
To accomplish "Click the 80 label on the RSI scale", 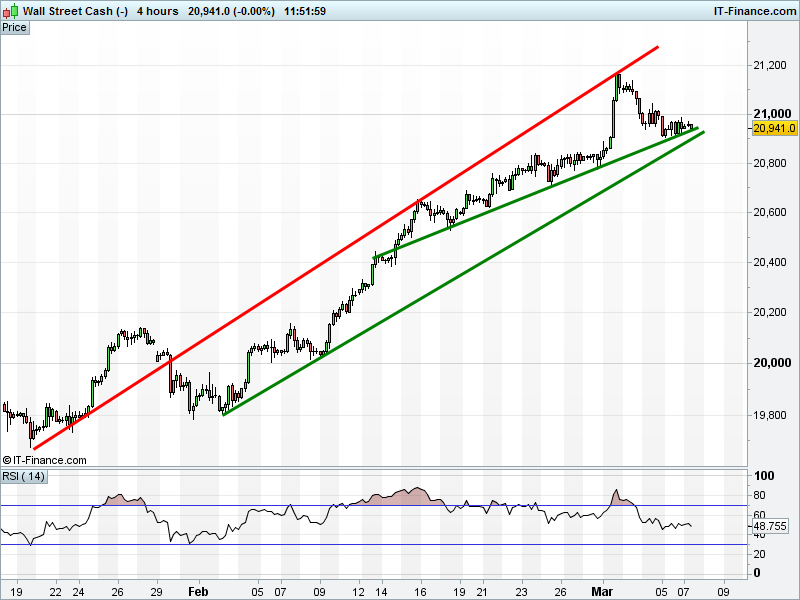I will coord(759,495).
